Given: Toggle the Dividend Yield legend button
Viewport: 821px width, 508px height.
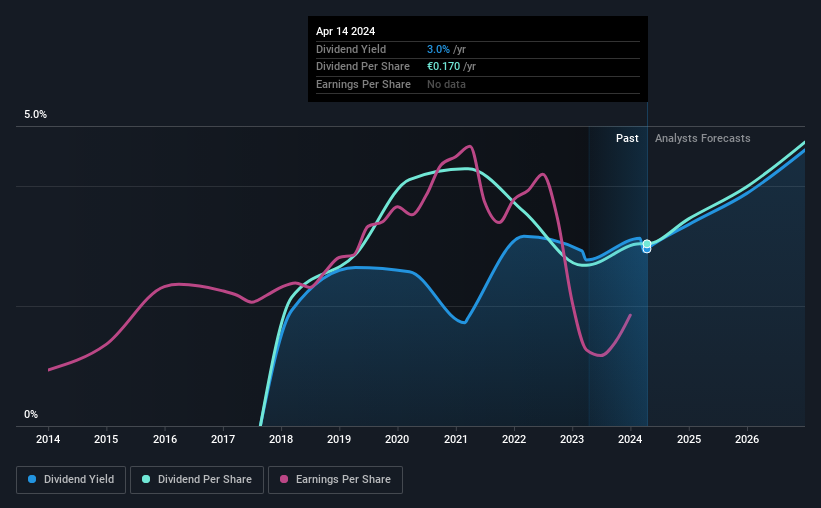Looking at the screenshot, I should tap(71, 480).
